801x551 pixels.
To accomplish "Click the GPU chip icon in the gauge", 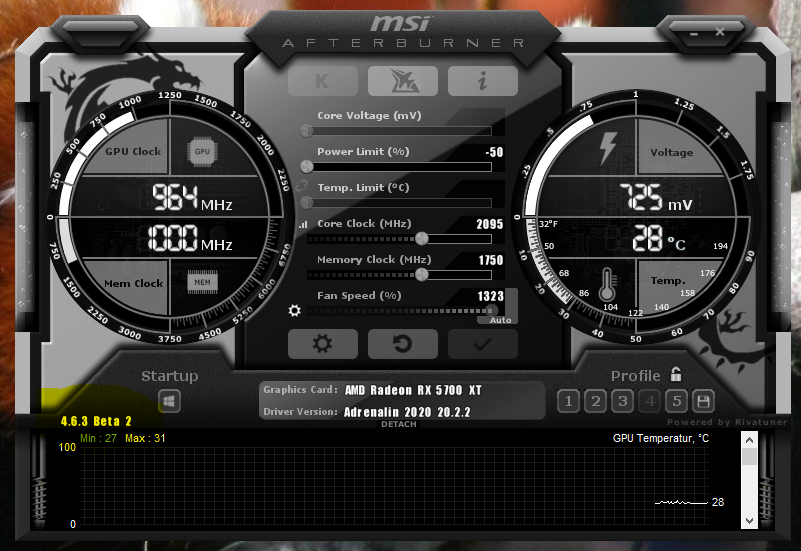I will point(202,151).
